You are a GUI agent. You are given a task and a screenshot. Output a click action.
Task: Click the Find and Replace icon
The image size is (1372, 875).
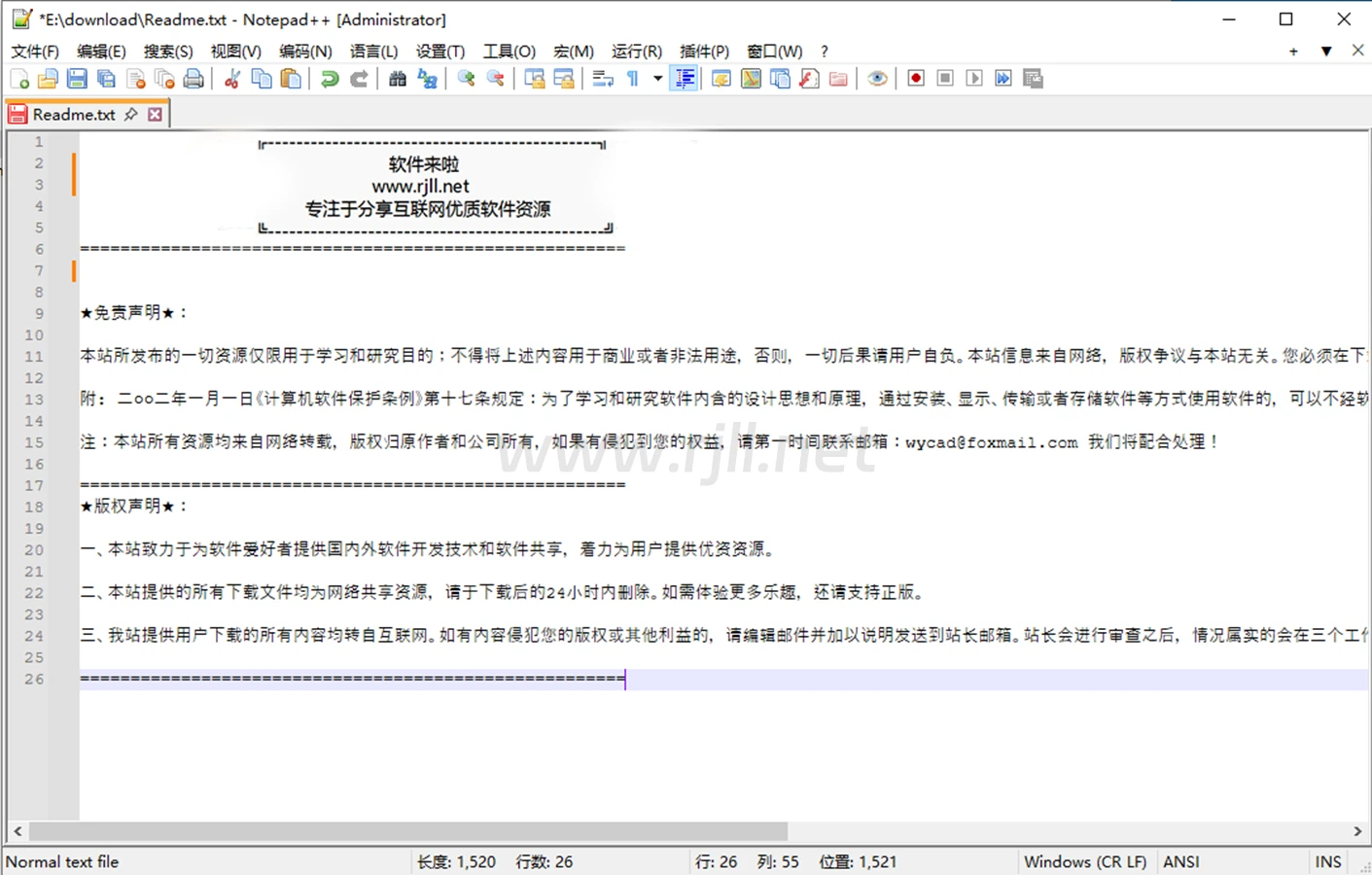point(427,79)
